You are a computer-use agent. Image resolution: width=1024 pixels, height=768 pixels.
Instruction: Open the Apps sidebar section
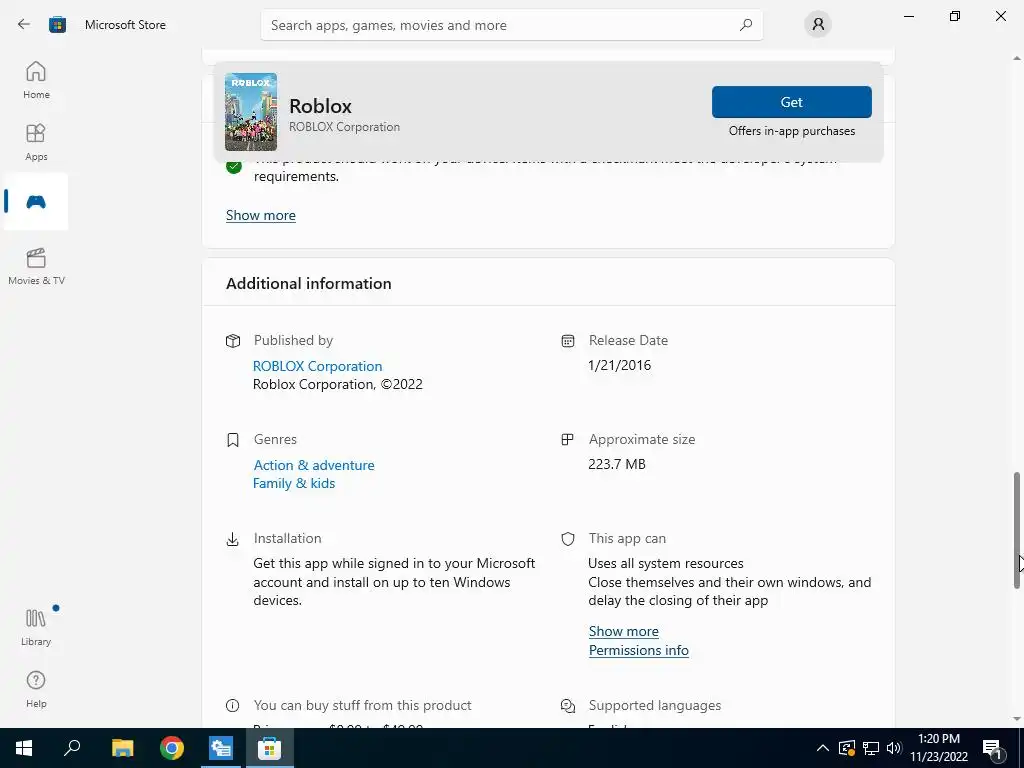pos(36,142)
